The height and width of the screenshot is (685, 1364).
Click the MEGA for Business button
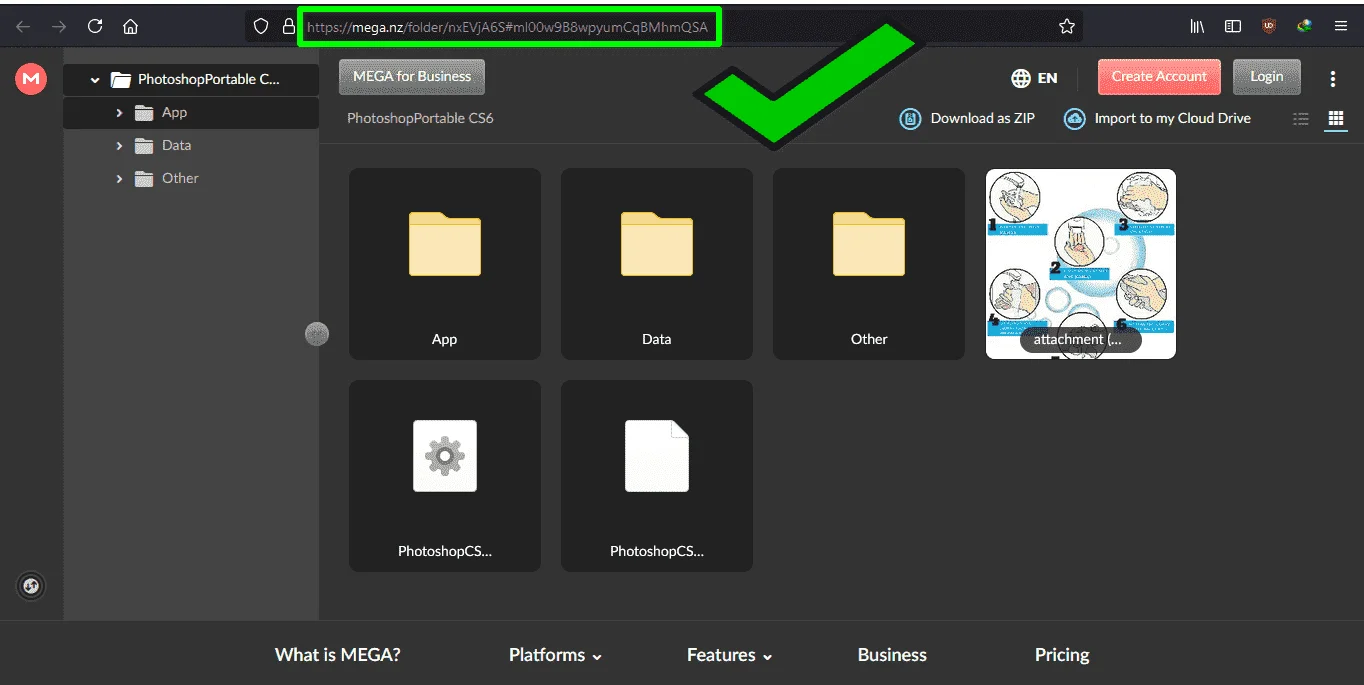coord(412,76)
